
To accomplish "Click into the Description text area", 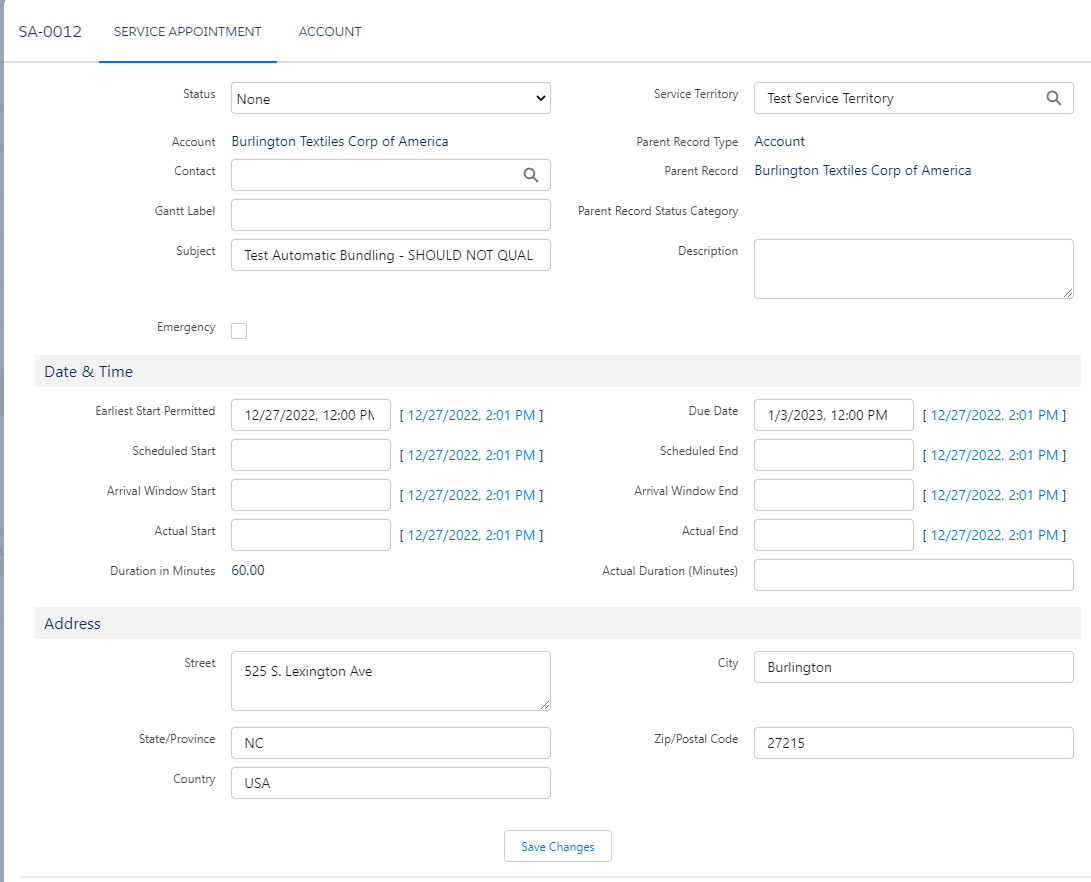I will (x=913, y=268).
